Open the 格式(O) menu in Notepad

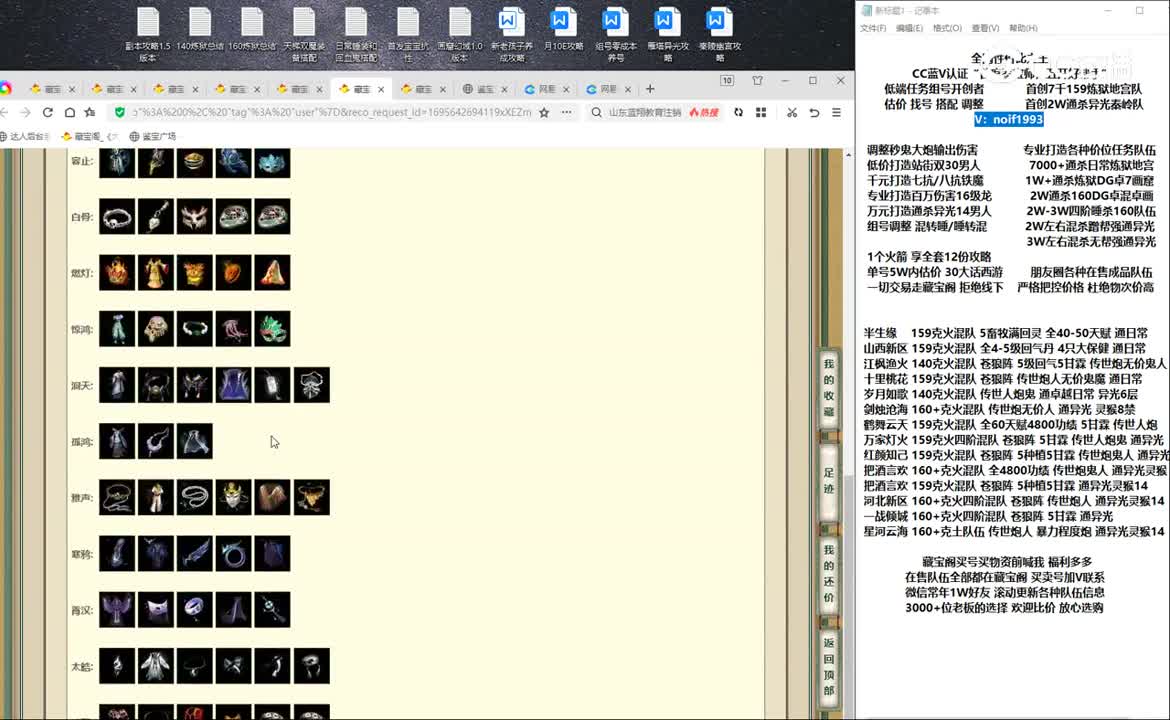[947, 28]
